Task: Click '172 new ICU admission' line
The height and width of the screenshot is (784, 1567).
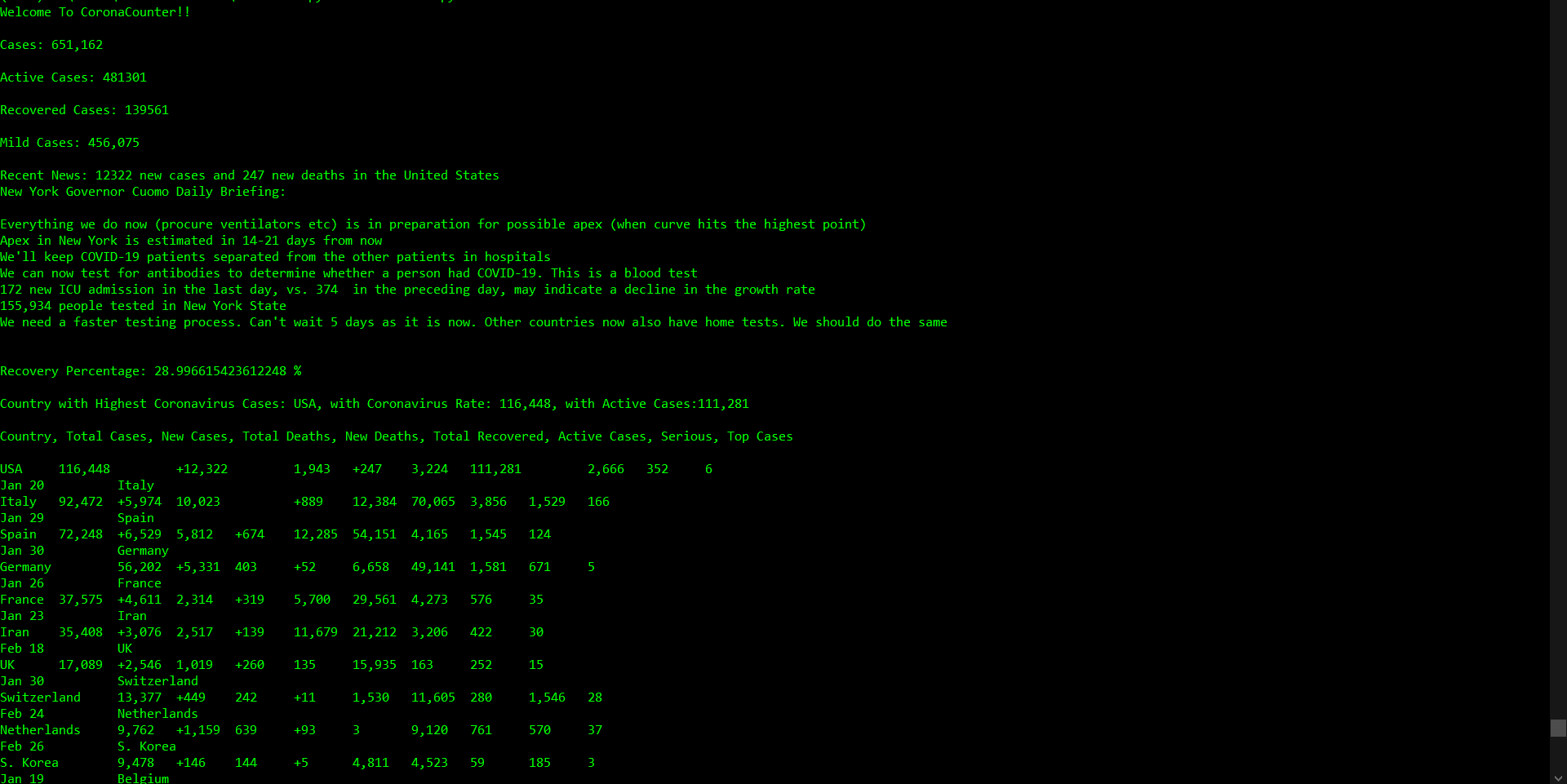Action: click(408, 290)
